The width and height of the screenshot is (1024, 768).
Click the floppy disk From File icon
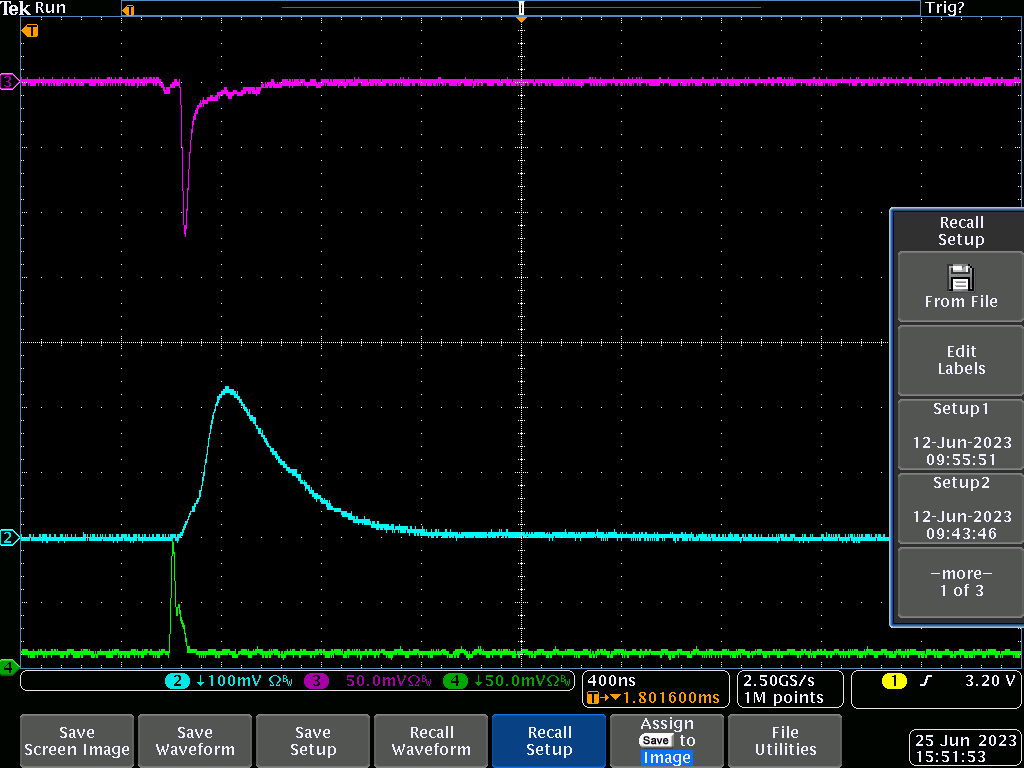(960, 276)
